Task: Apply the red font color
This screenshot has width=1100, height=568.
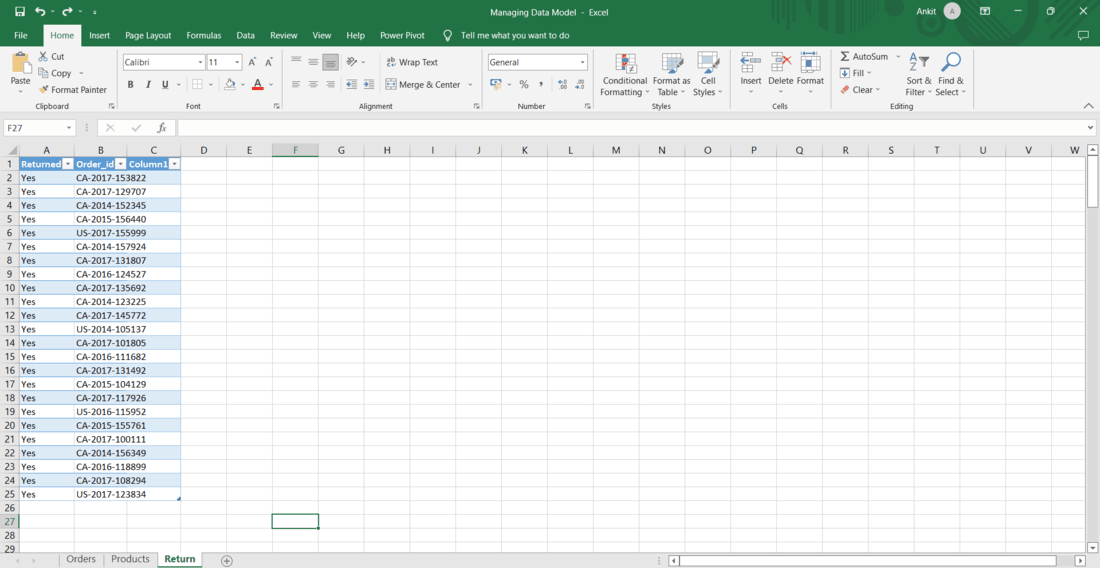Action: (257, 84)
